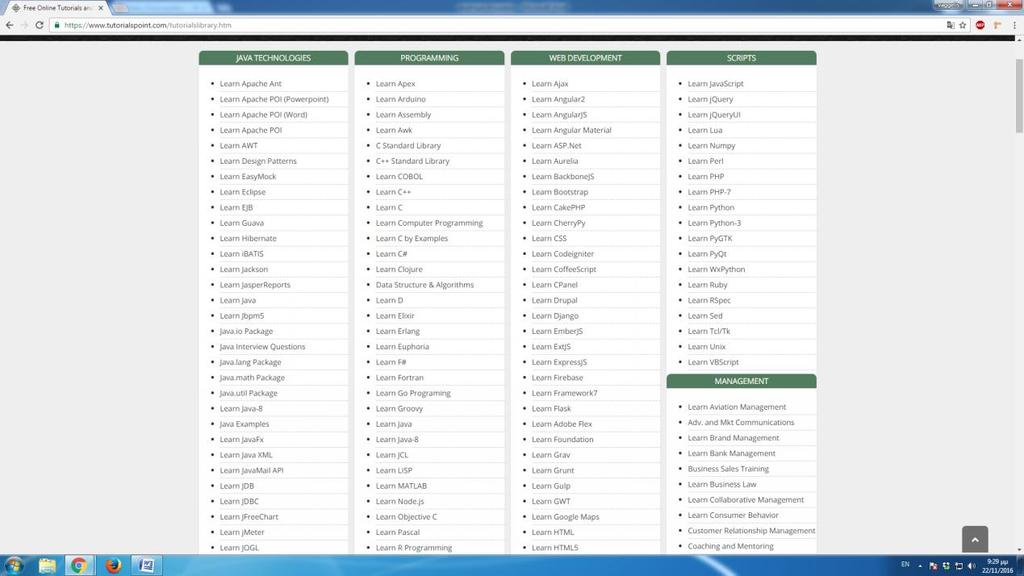Open Learn HTML5 link

(555, 548)
